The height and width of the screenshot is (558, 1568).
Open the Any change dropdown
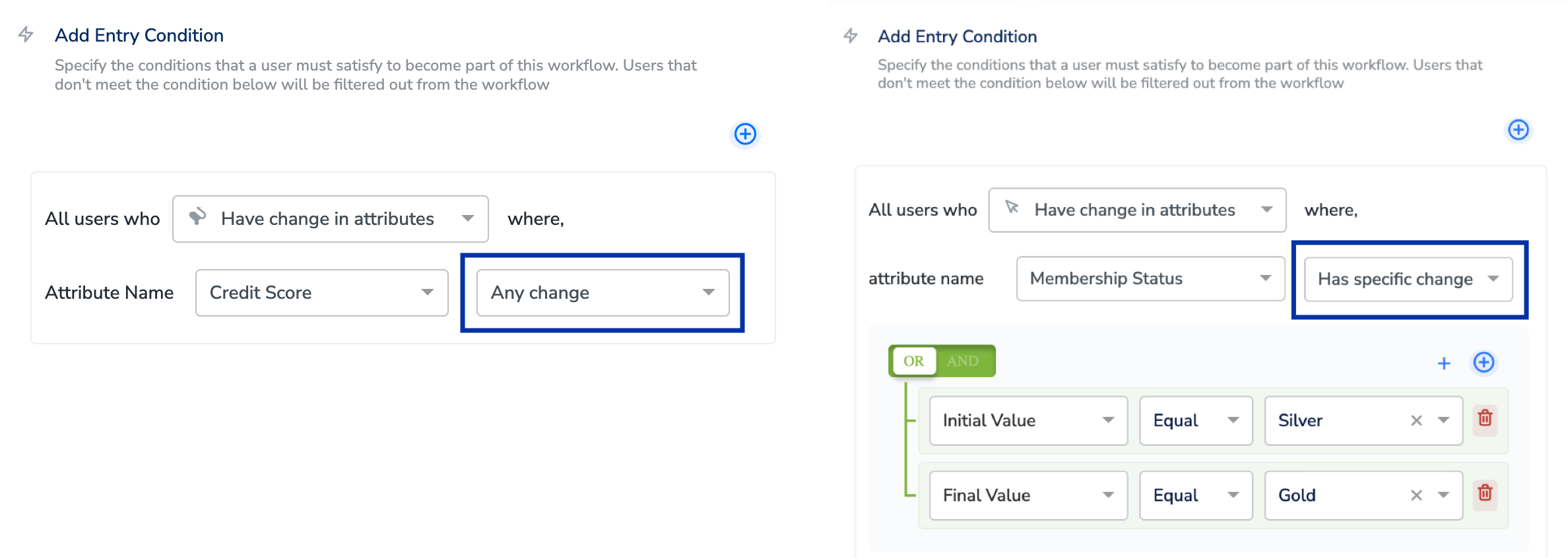coord(603,293)
